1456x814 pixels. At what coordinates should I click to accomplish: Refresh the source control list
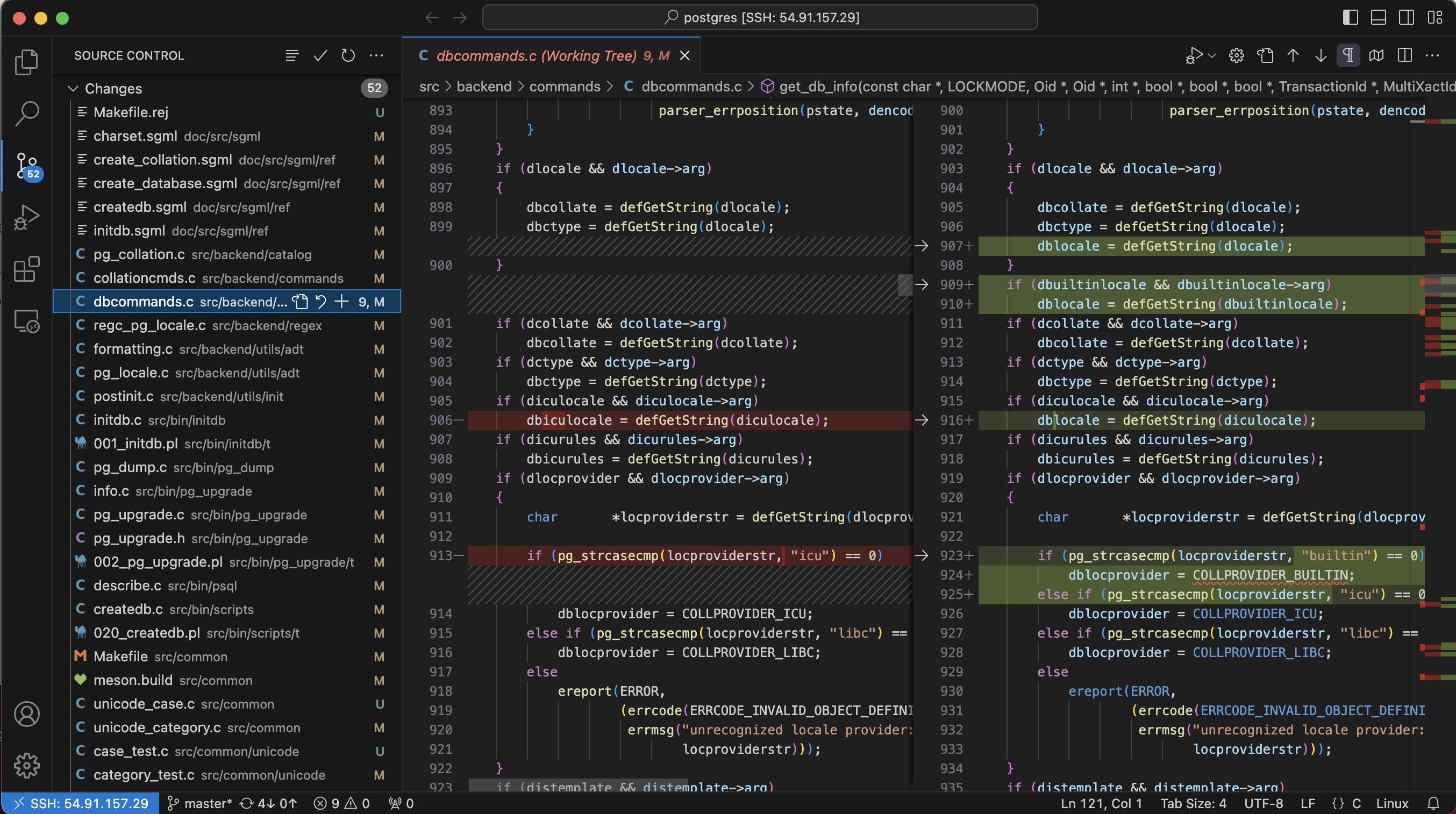tap(348, 55)
